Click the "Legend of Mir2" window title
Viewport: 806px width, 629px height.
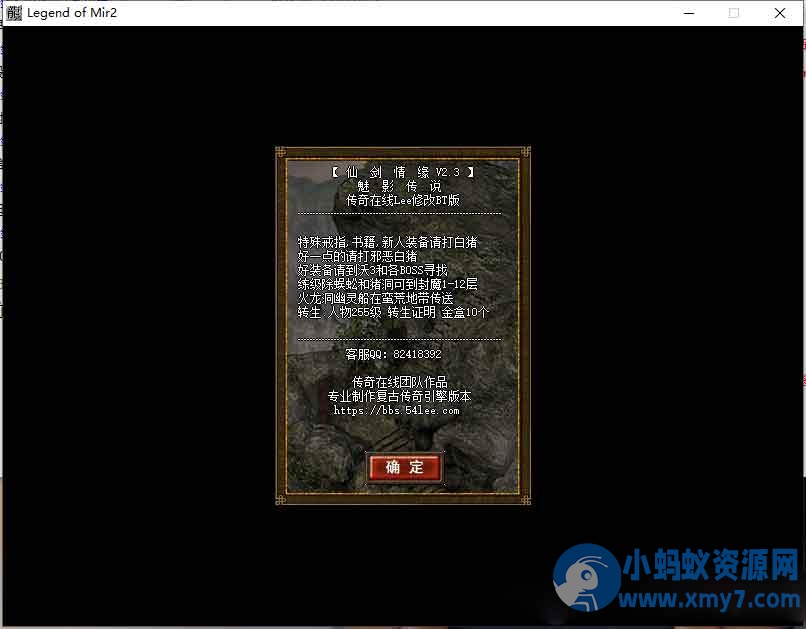[72, 13]
